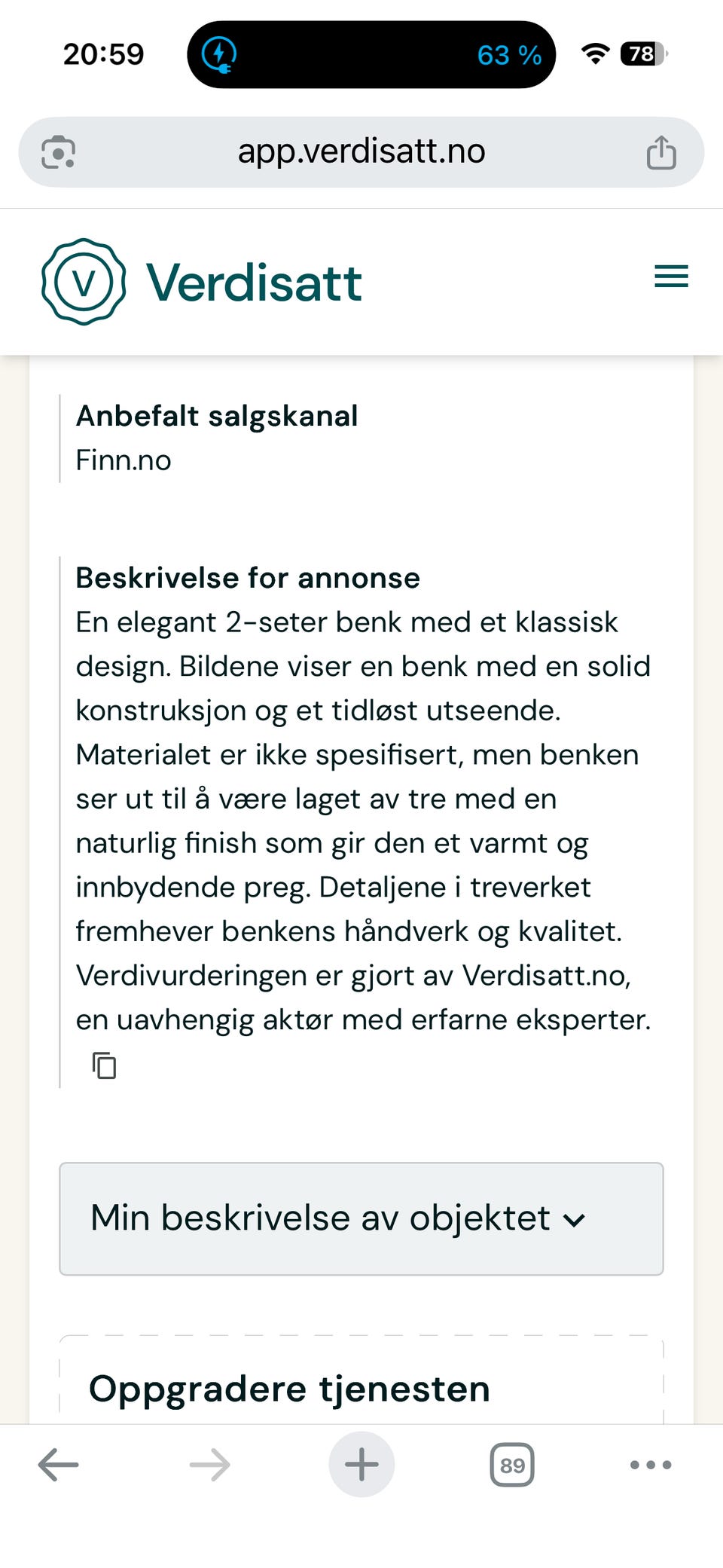Viewport: 723px width, 1568px height.
Task: Tap the Anbefalt salgskanal heading
Action: click(217, 415)
